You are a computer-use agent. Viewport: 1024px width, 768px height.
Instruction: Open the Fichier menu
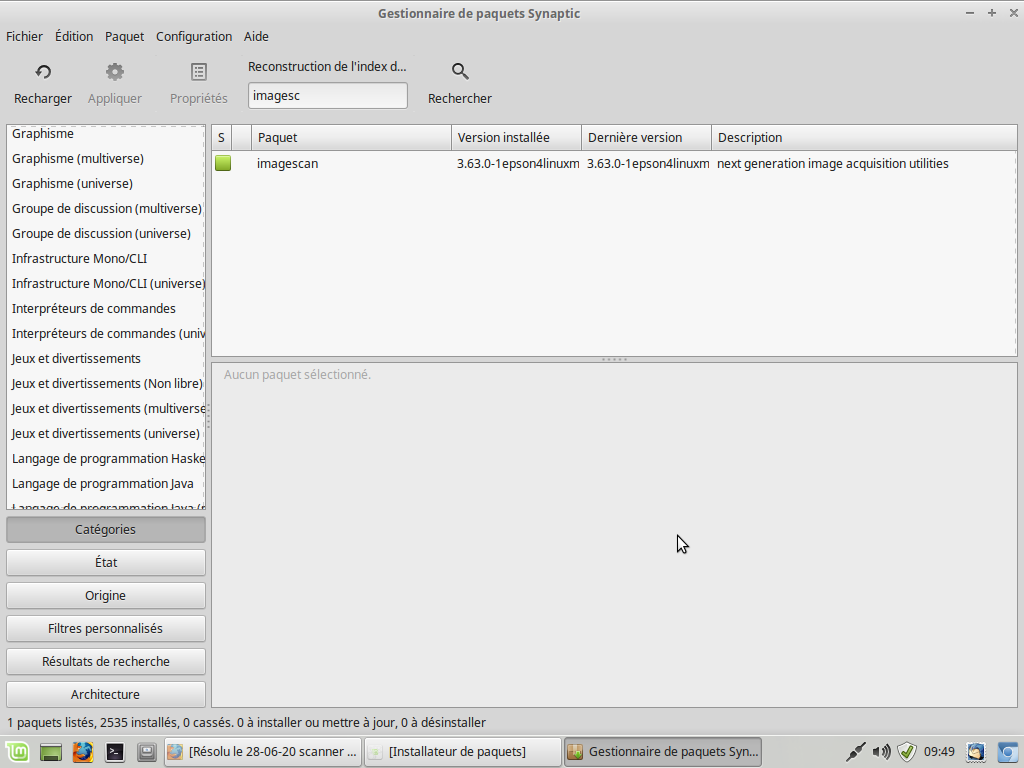click(x=25, y=36)
